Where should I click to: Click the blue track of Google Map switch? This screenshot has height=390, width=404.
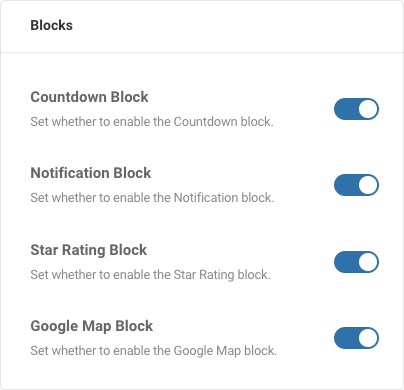(x=346, y=338)
